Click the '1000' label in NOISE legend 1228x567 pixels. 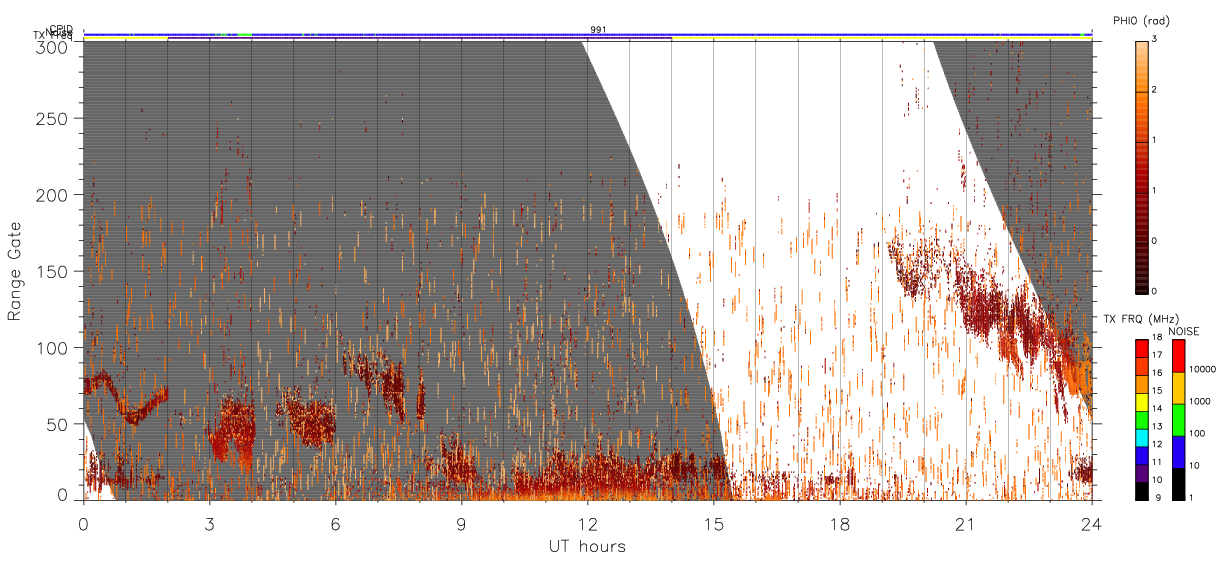tap(1200, 401)
